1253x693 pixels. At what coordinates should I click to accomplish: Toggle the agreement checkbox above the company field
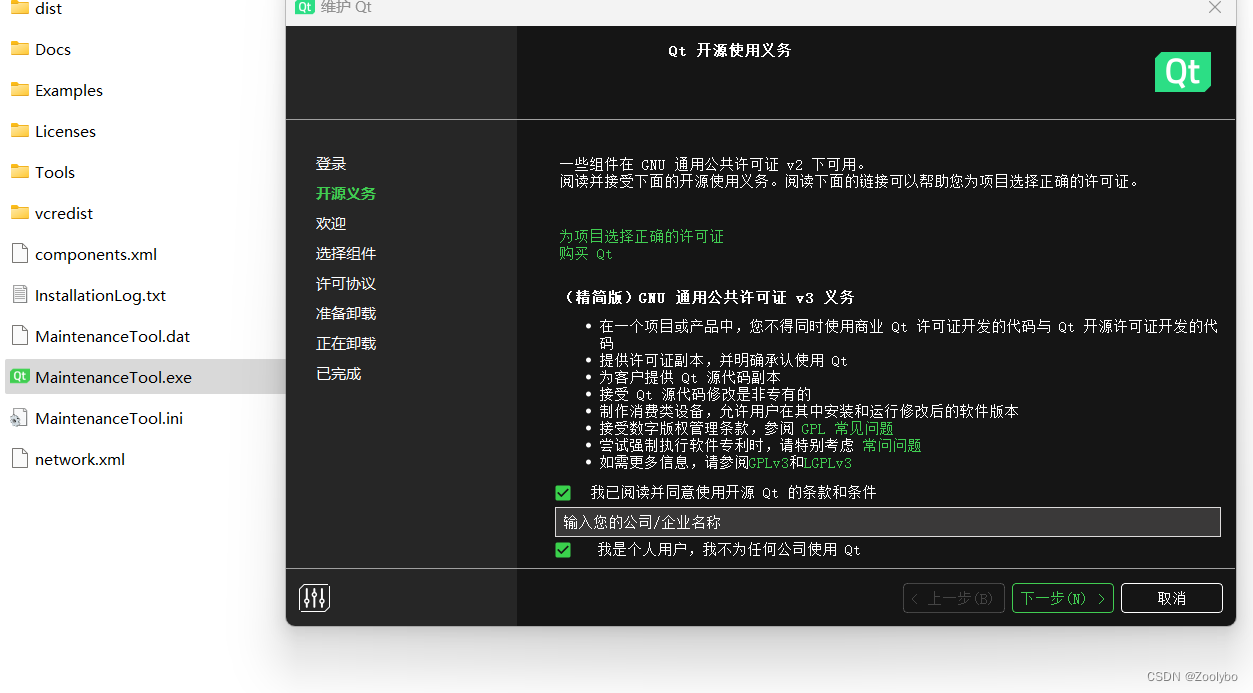pyautogui.click(x=563, y=492)
